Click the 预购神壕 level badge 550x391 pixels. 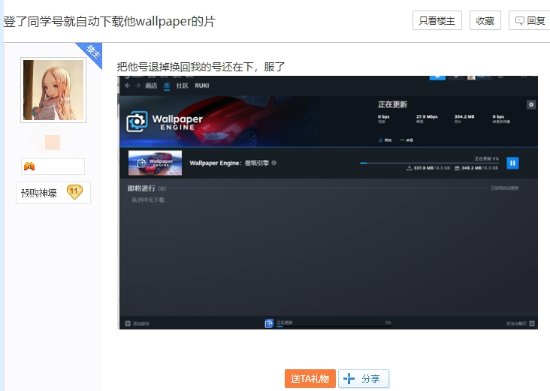pos(53,193)
